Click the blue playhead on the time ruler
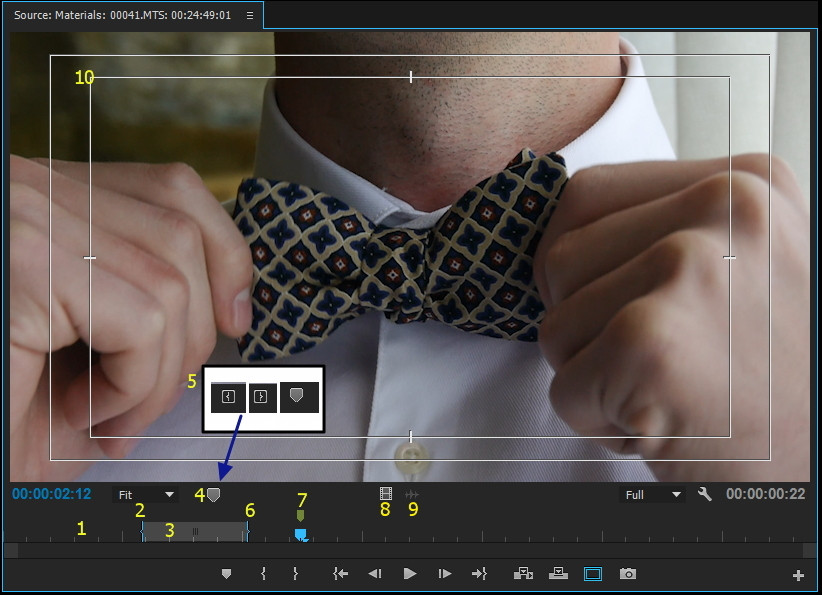 point(300,535)
